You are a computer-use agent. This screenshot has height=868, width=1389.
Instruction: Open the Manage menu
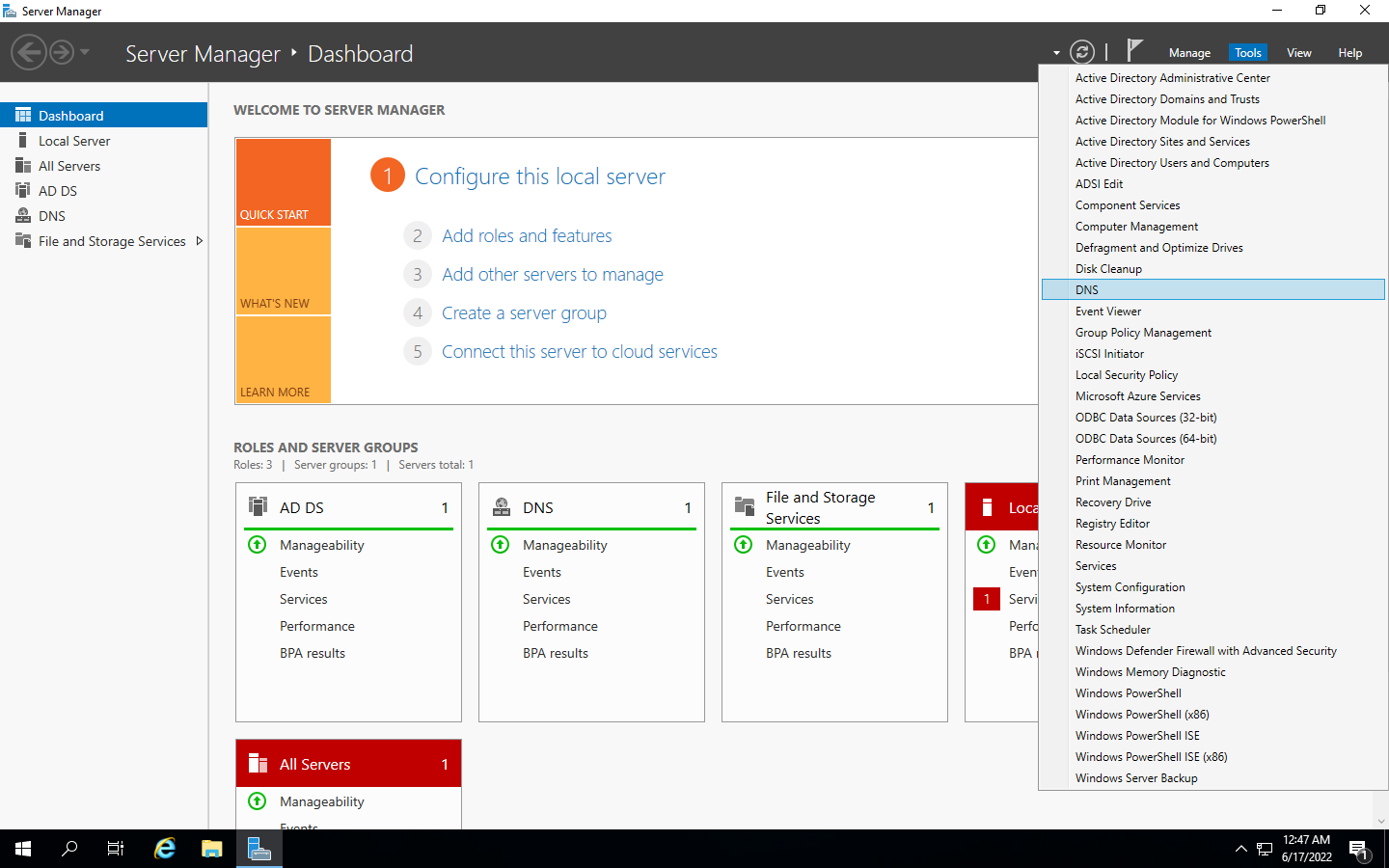pos(1189,52)
